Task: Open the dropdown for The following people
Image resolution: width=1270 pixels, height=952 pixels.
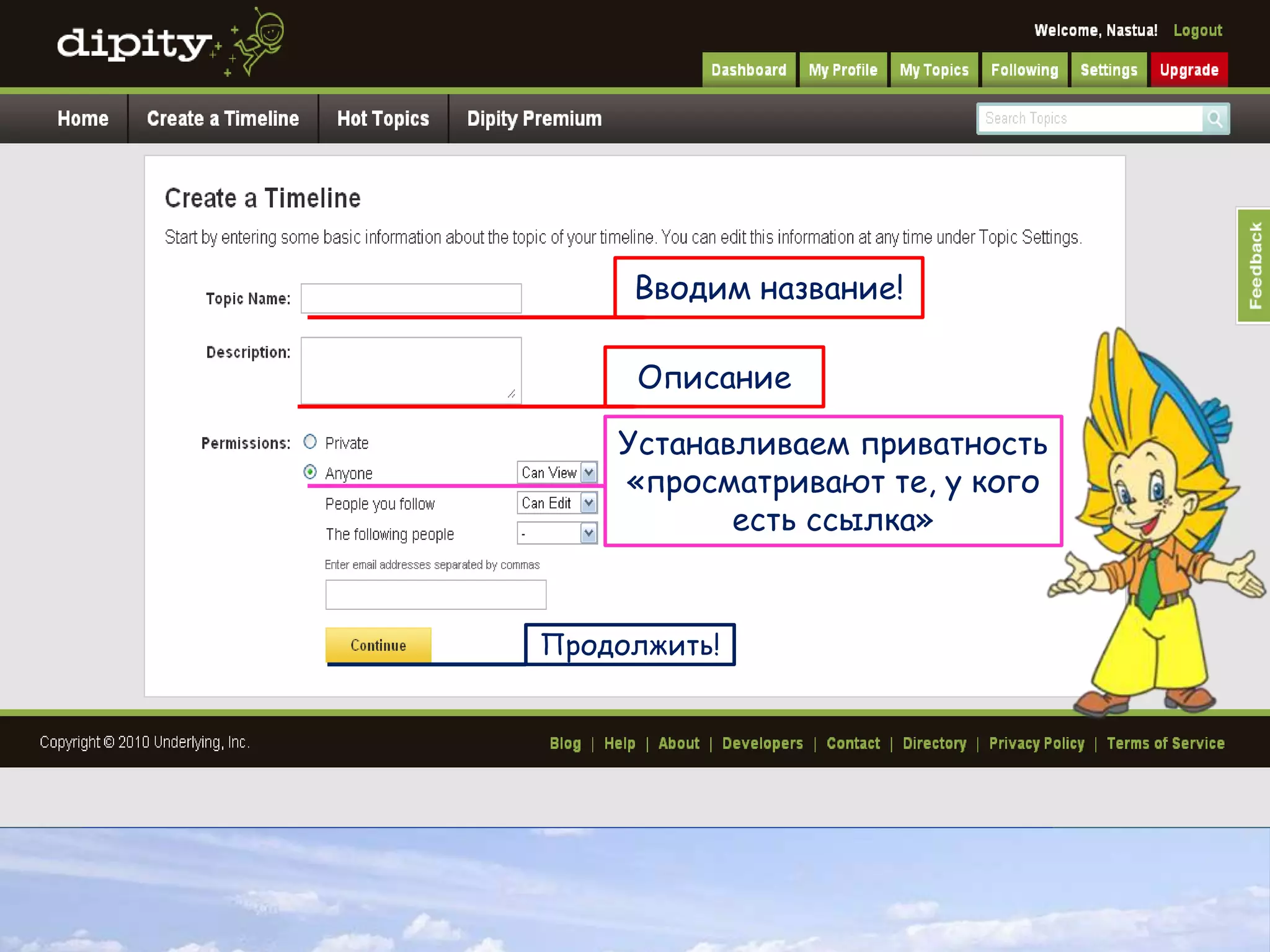Action: (x=557, y=533)
